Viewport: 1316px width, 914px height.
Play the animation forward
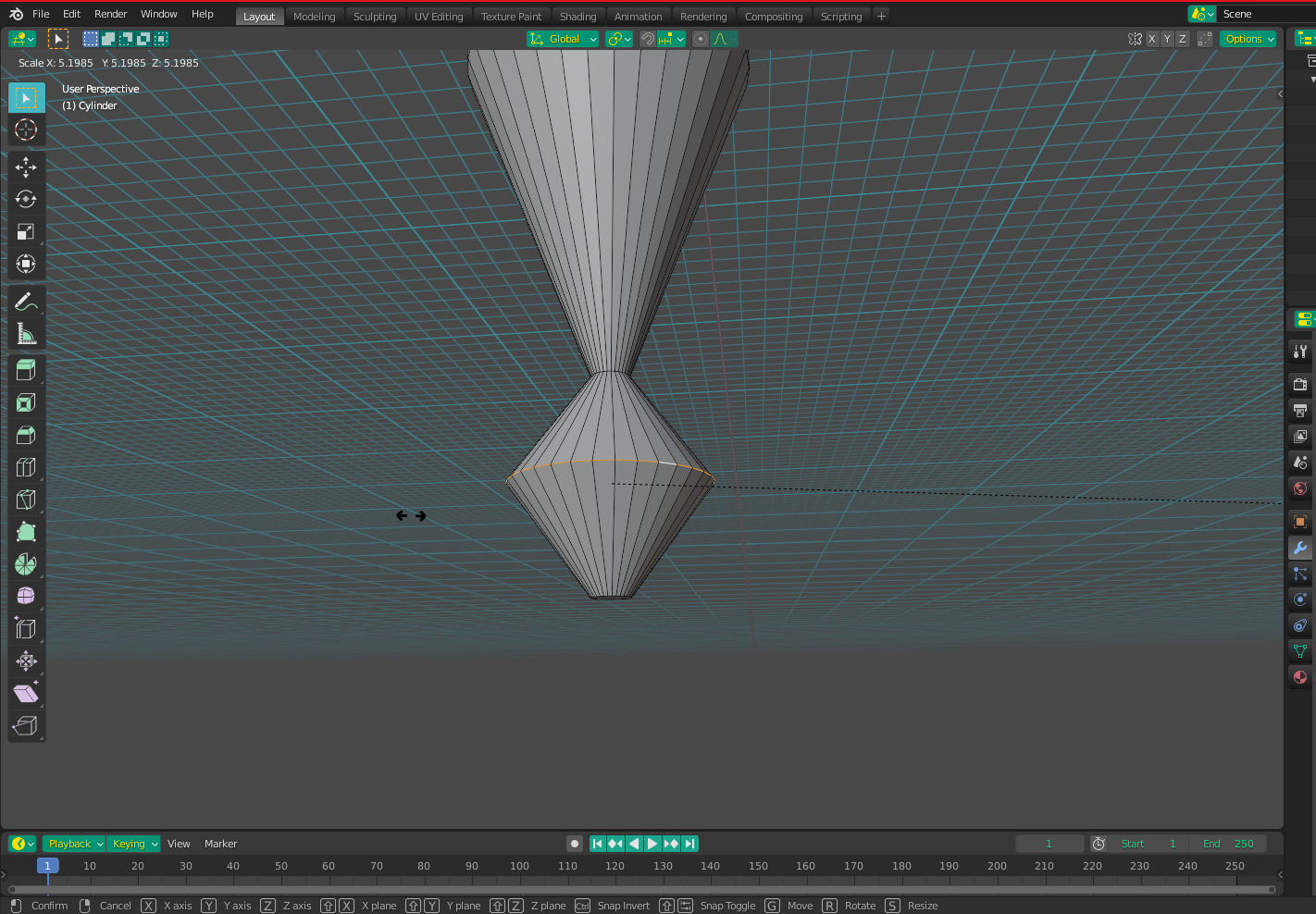tap(652, 844)
